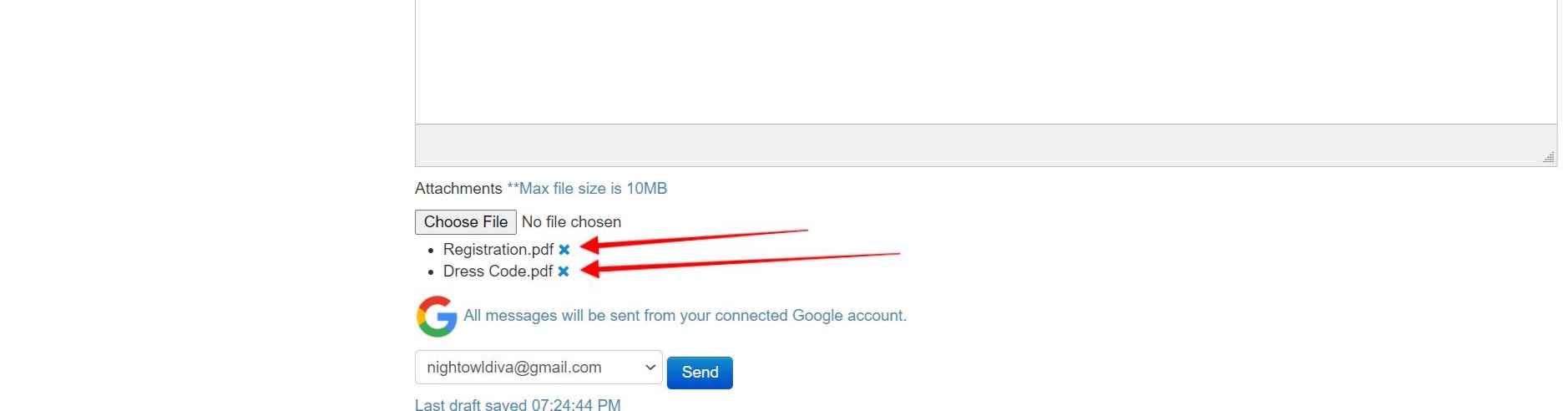Click the Registration.pdf file name
The image size is (1568, 411).
[x=498, y=250]
